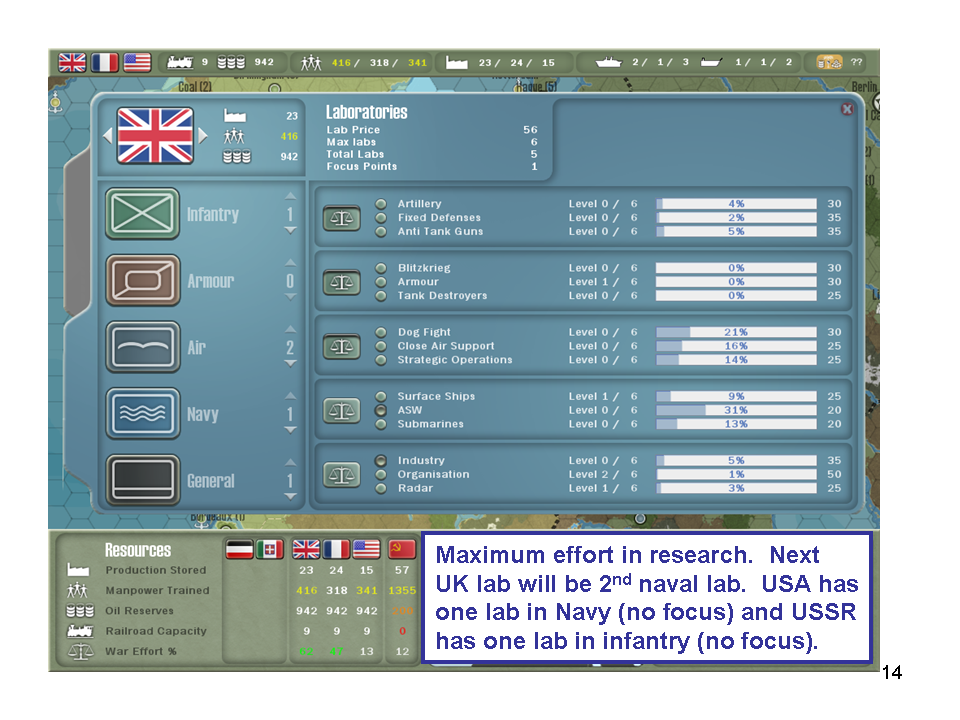Click the Surface Ships research label
This screenshot has height=720, width=960.
tap(436, 396)
